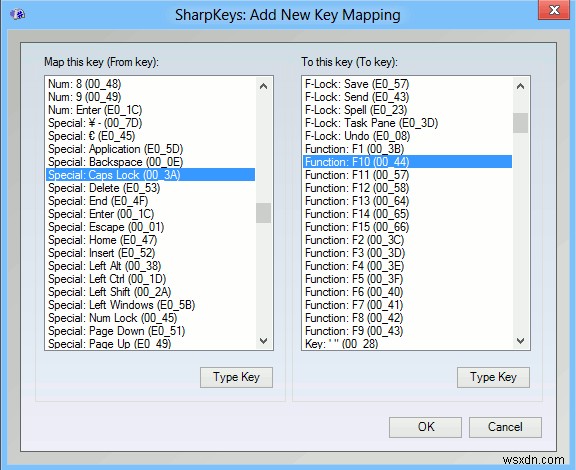Viewport: 576px width, 470px height.
Task: Select 'Function: F12 (00_58)' entry
Action: [407, 188]
